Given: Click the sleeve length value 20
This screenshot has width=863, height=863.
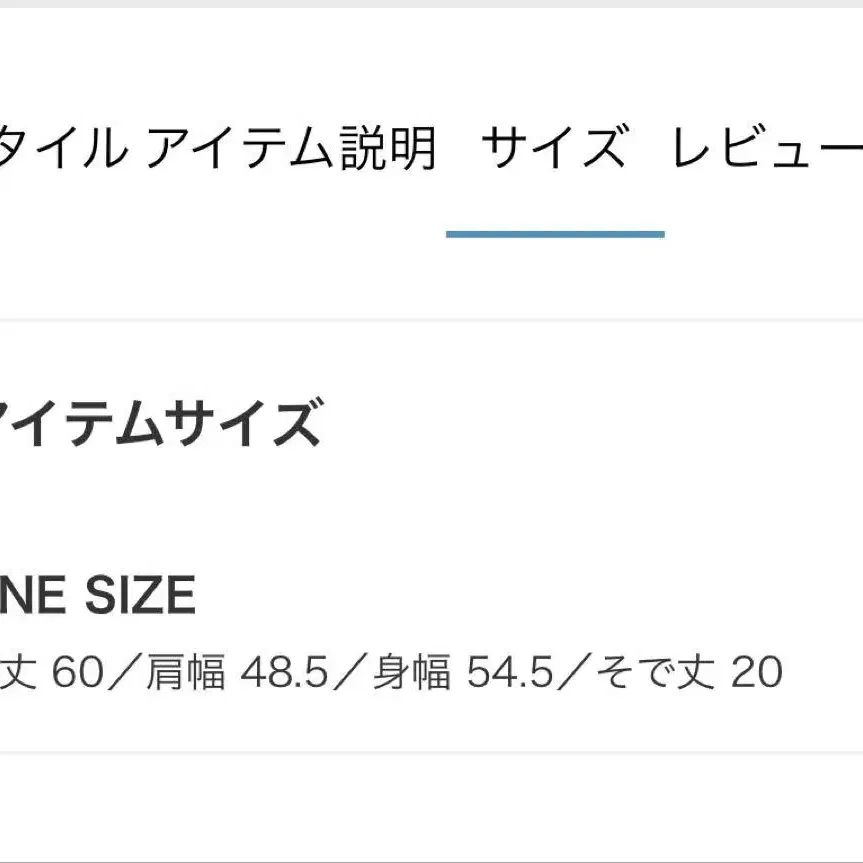Looking at the screenshot, I should point(757,673).
